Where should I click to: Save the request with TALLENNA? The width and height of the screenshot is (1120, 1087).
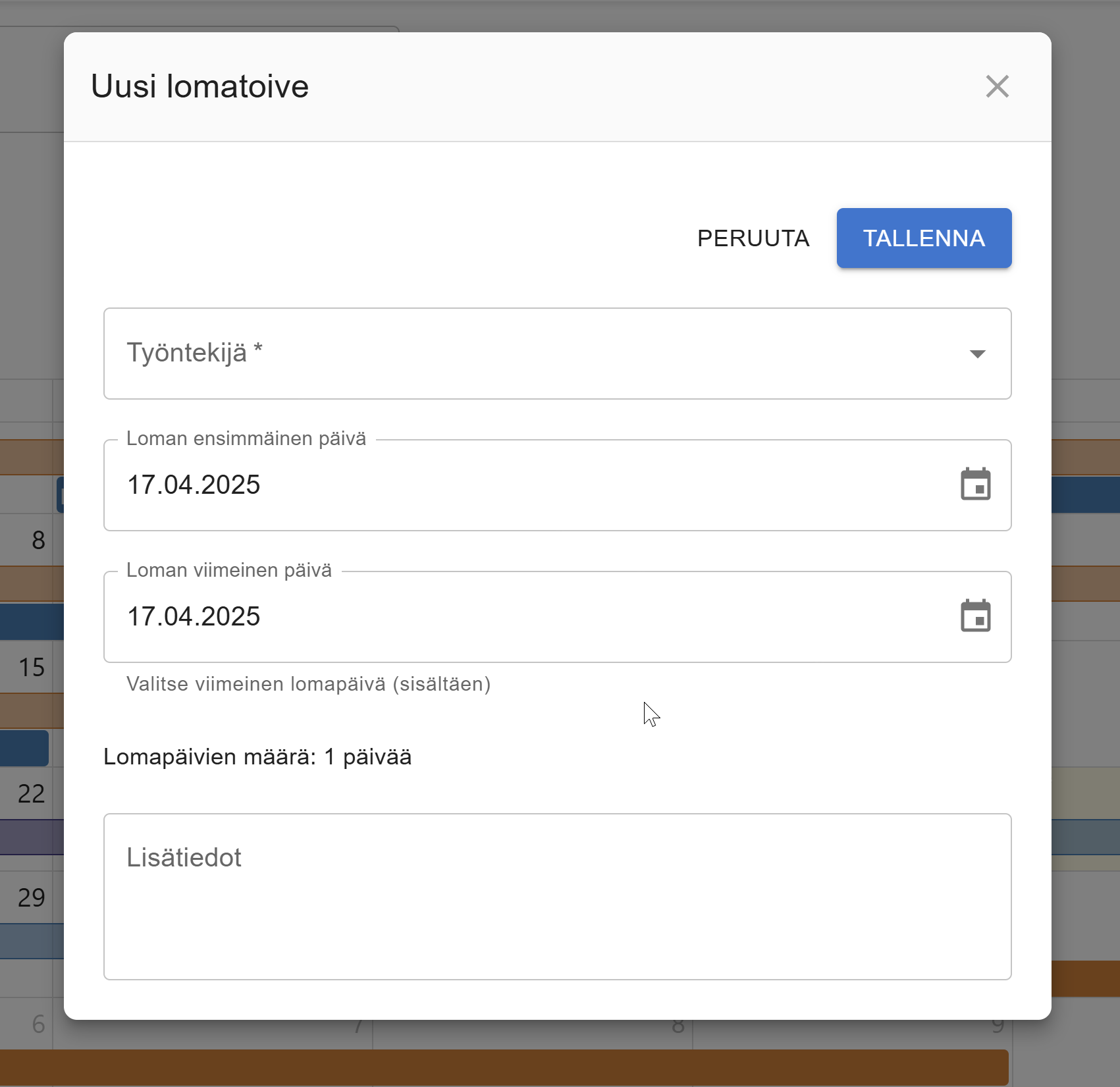tap(923, 238)
